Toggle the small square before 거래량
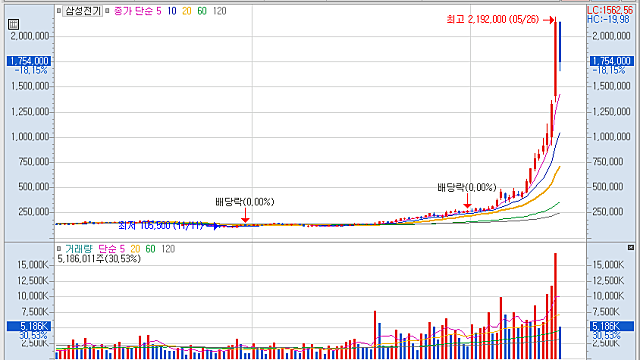This screenshot has height=360, width=640. (59, 249)
